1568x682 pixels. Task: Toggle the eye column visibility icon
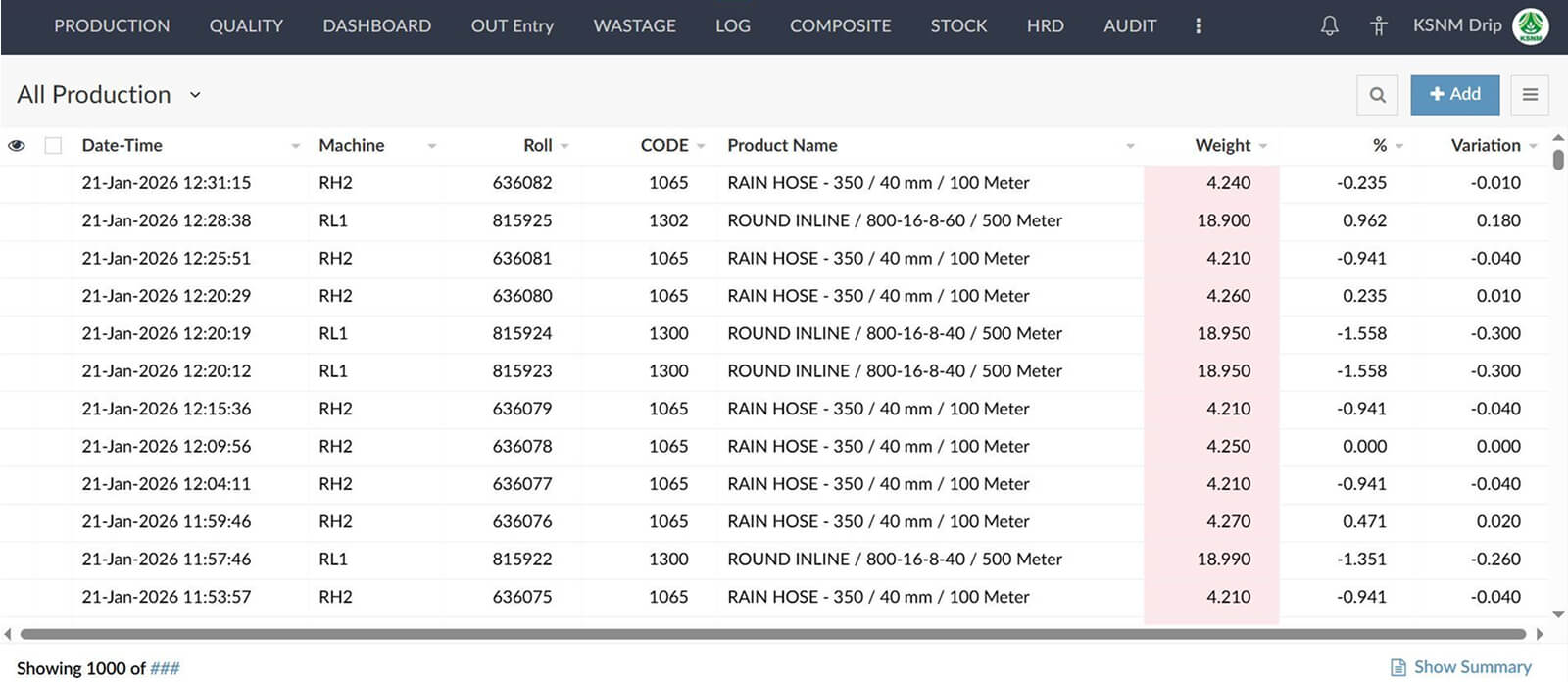17,145
